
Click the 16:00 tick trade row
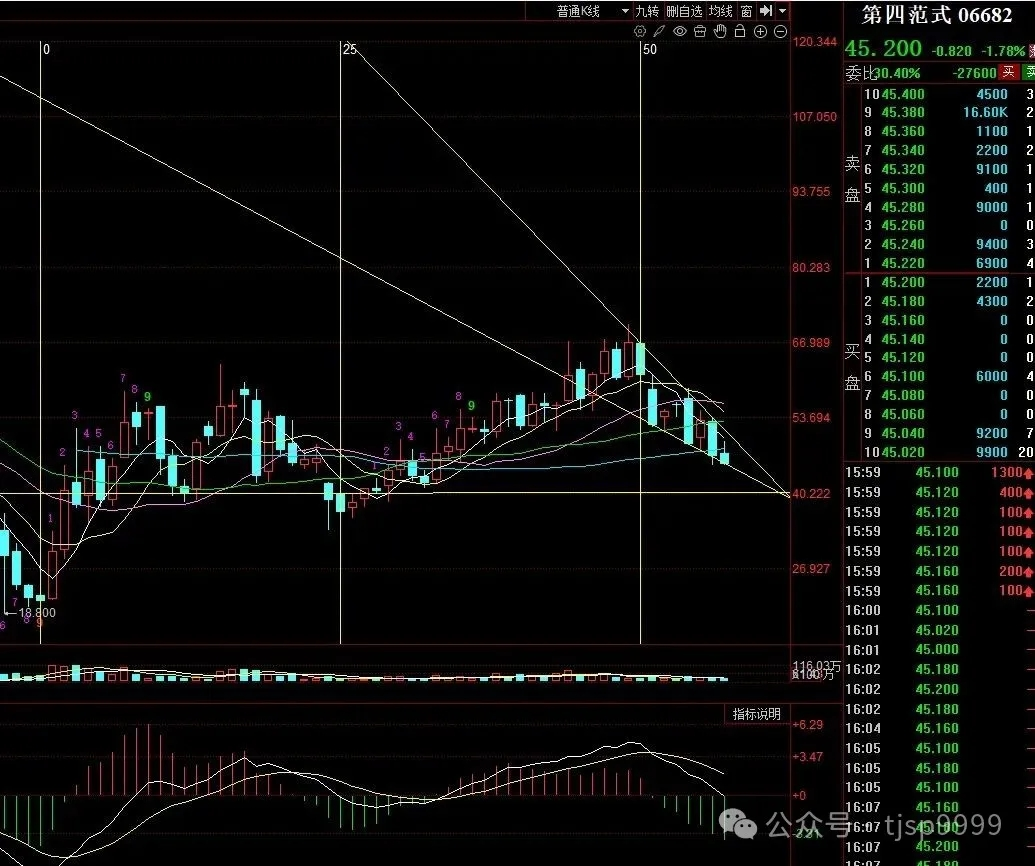[x=937, y=610]
